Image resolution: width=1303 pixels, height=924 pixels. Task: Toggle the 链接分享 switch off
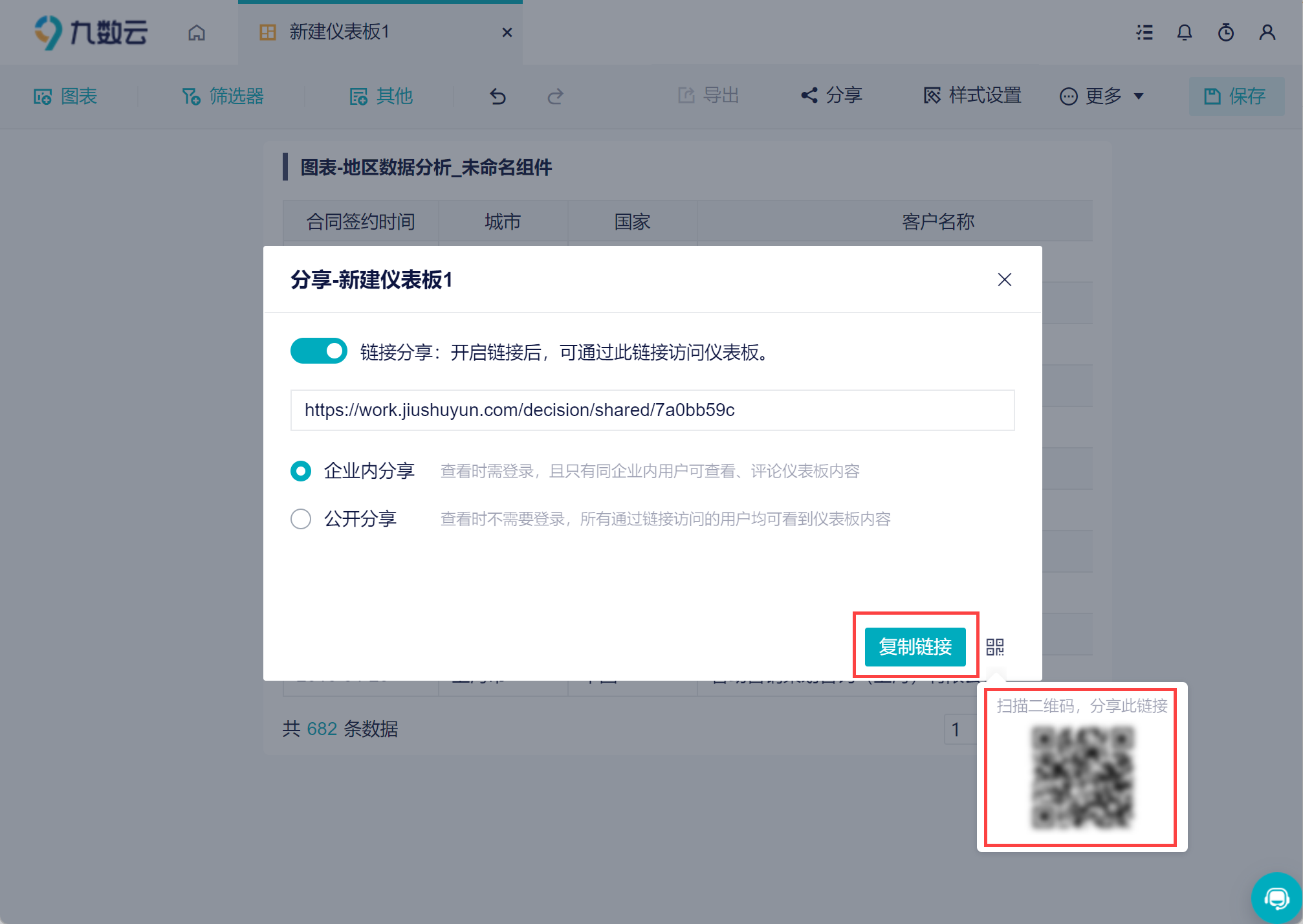pyautogui.click(x=318, y=351)
